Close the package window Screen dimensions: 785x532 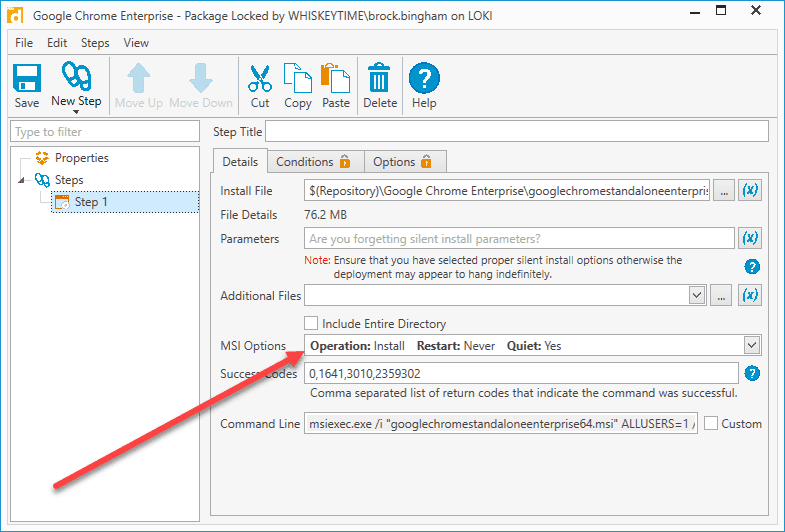[756, 11]
